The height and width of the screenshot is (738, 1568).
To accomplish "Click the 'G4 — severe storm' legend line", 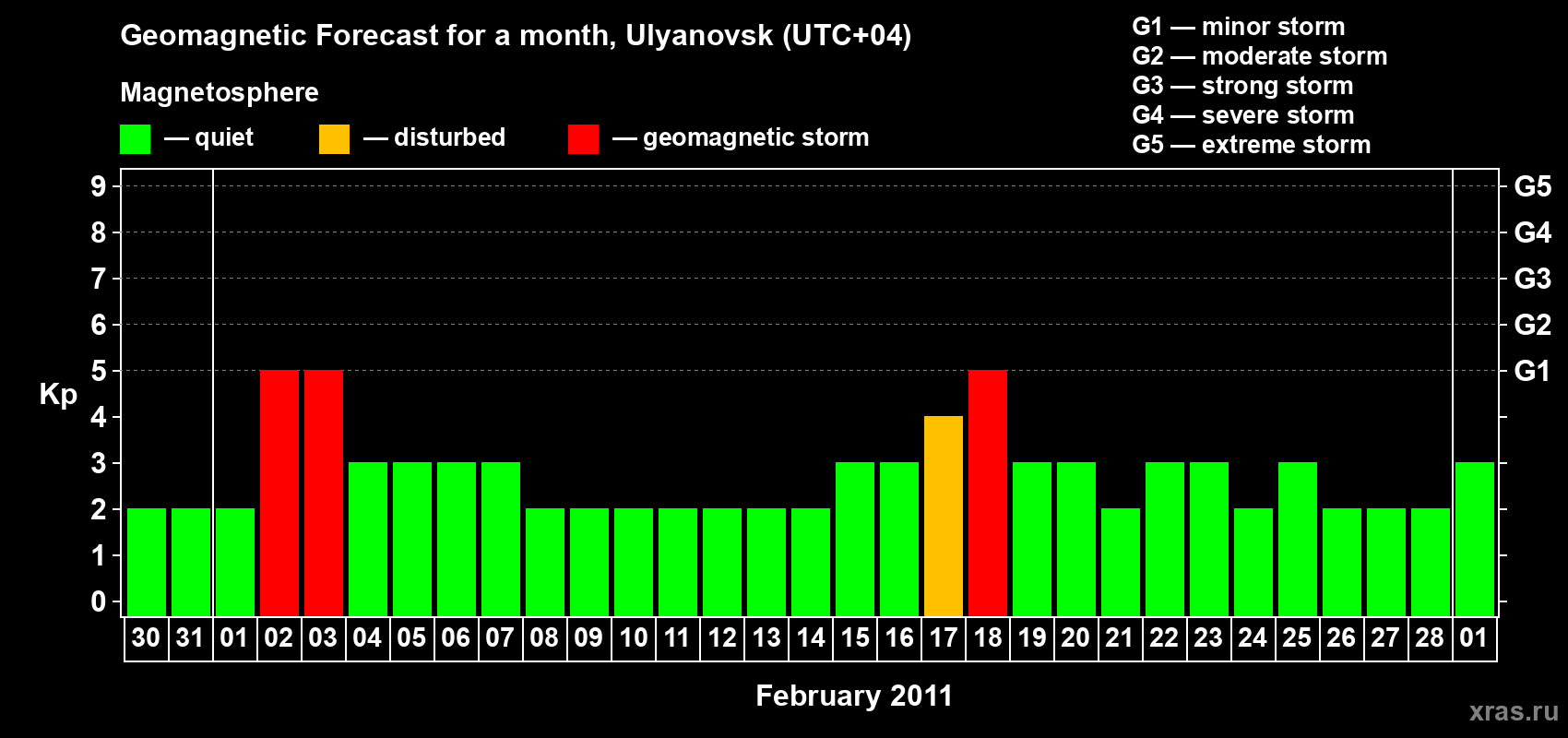I will [x=1242, y=115].
